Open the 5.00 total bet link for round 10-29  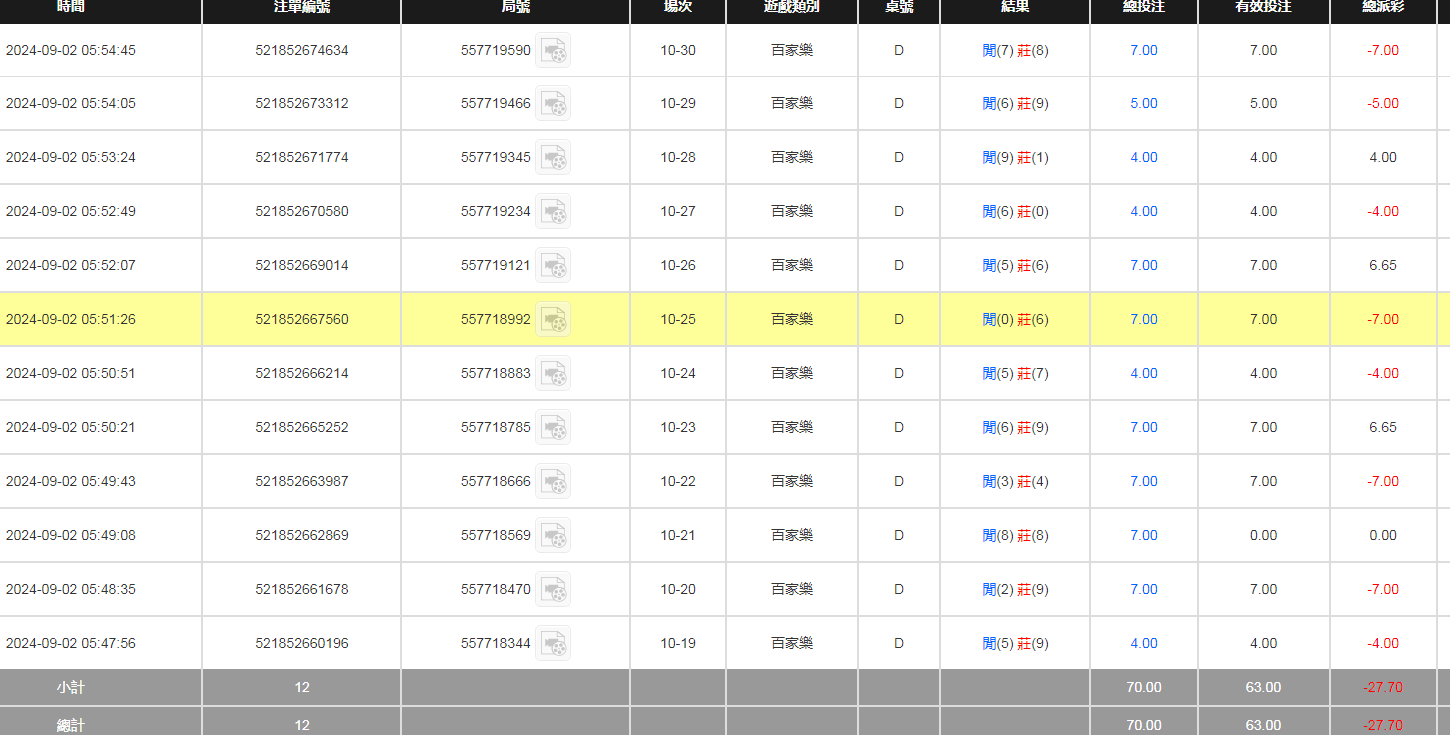[x=1144, y=104]
